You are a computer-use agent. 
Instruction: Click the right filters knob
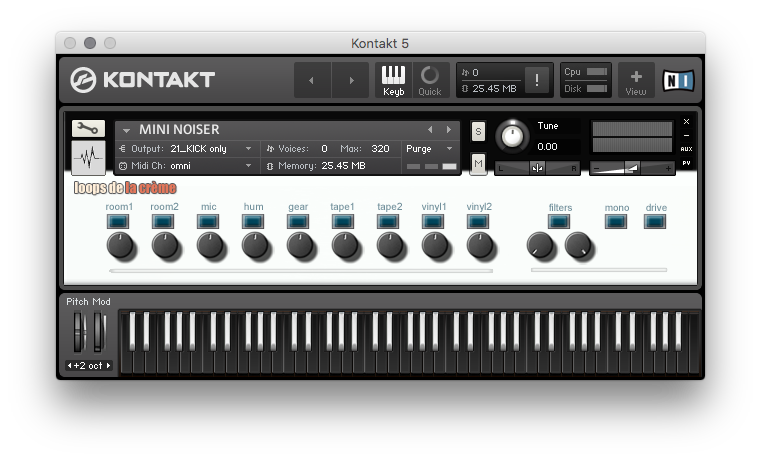tap(578, 245)
